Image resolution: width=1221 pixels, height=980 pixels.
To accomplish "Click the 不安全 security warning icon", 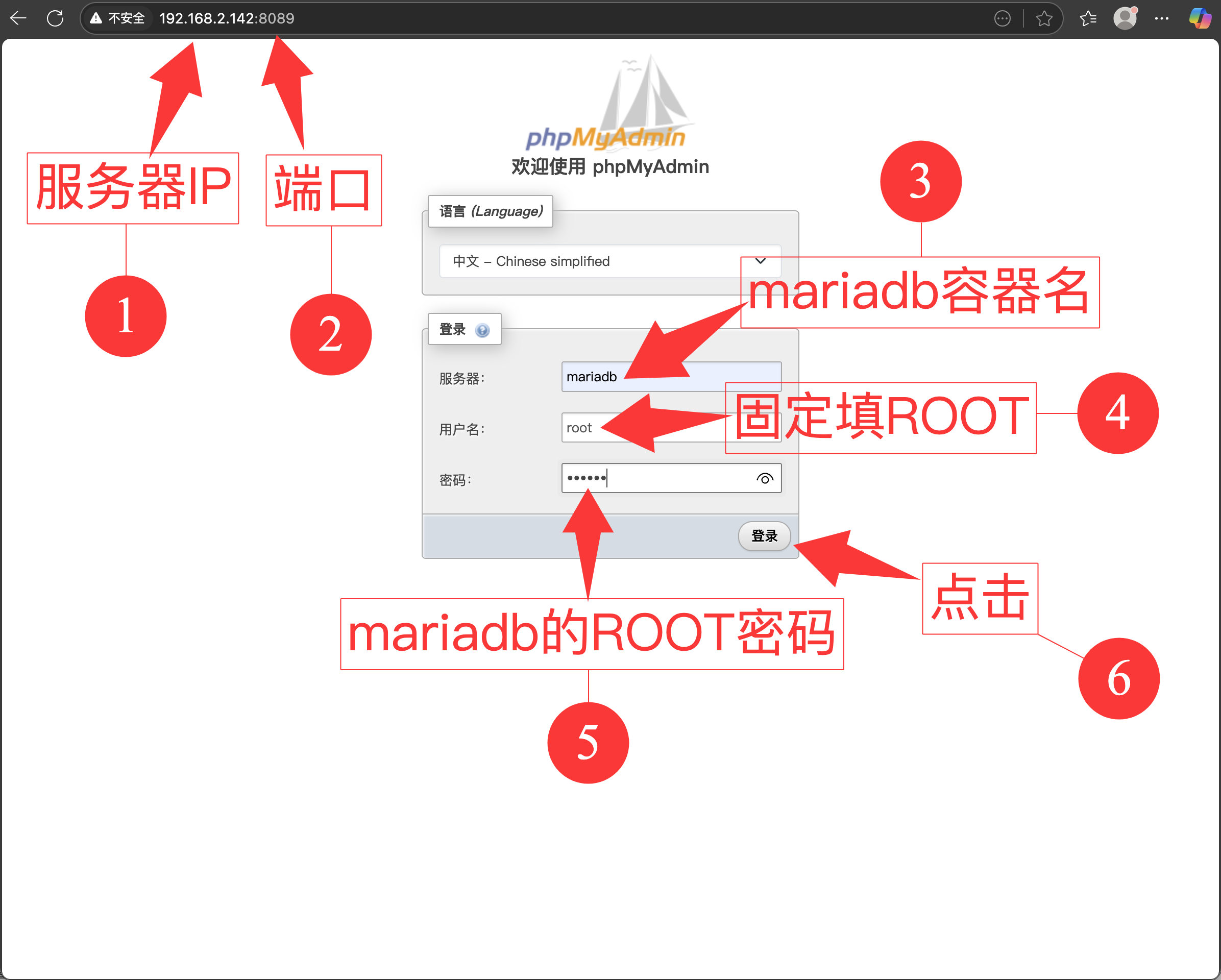I will [x=96, y=19].
